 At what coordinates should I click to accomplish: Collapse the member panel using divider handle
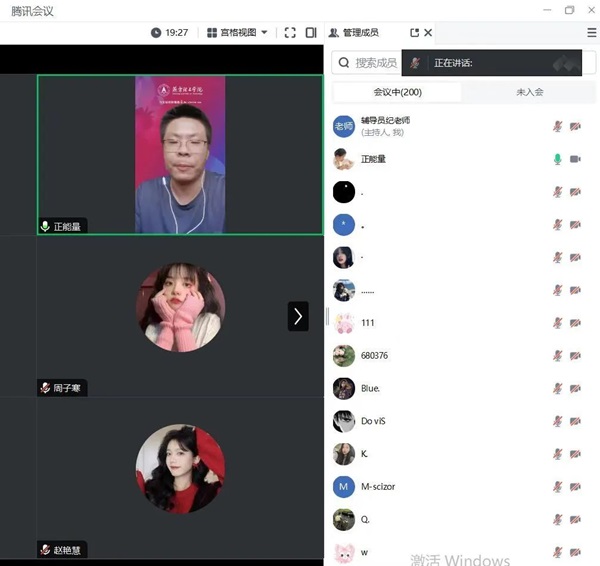(x=327, y=316)
